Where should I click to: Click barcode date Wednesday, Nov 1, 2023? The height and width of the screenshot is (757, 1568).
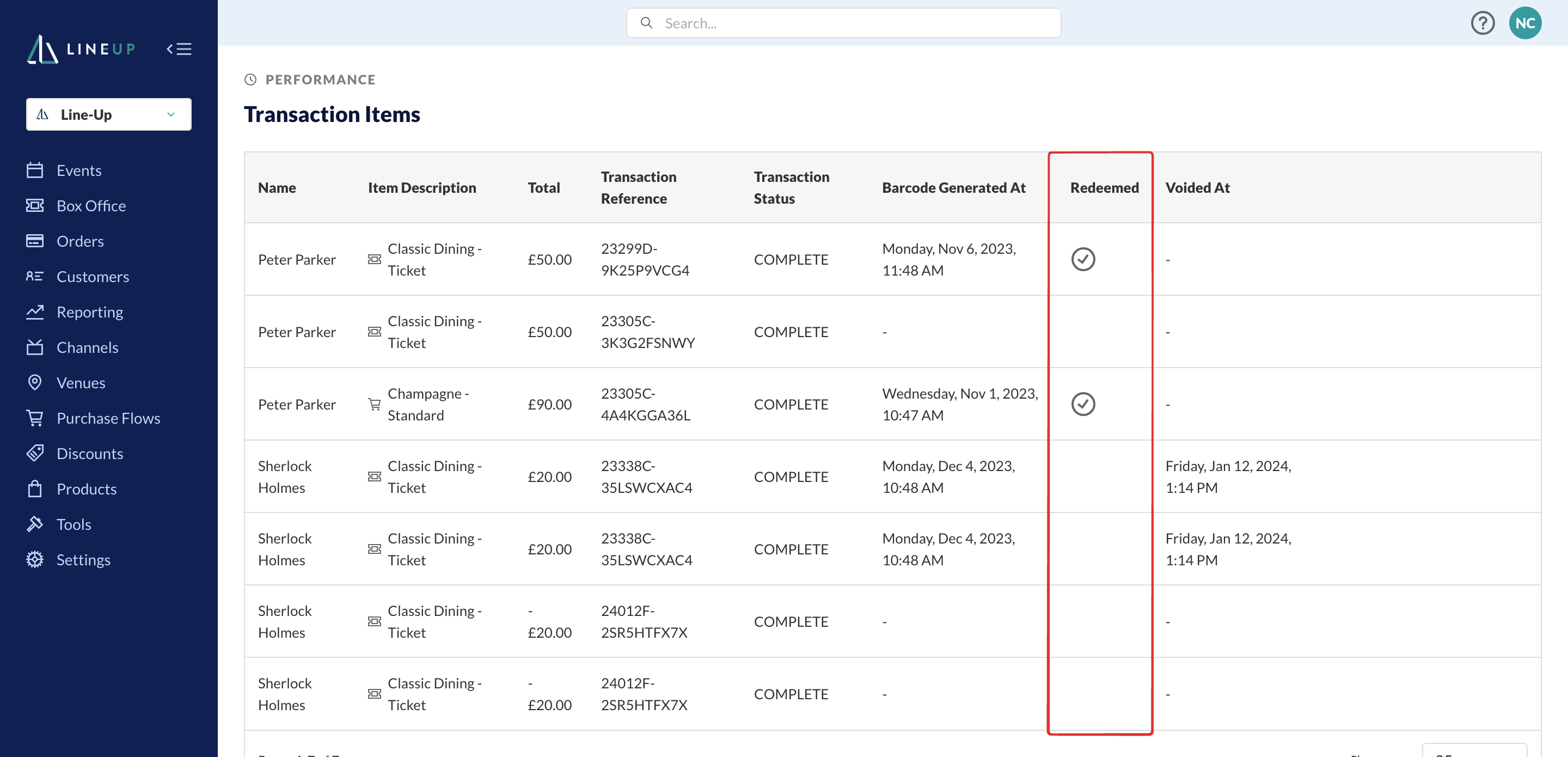(x=960, y=404)
